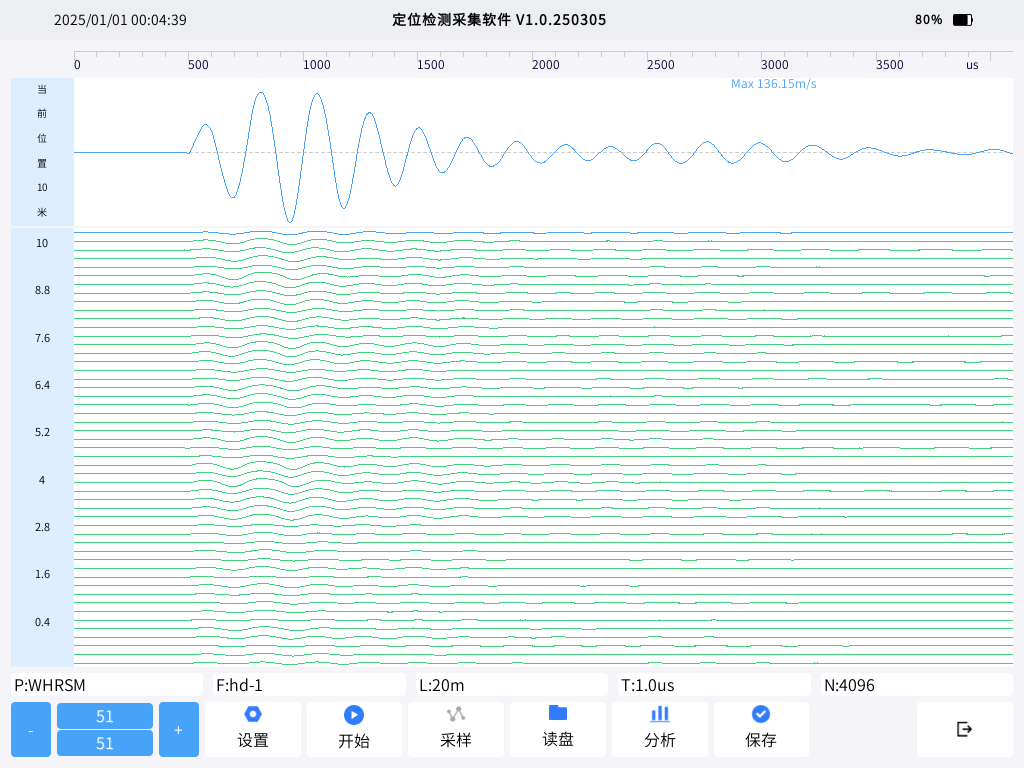Save data with the 保存 checkmark icon
Screen dimensions: 1024x768
761,714
